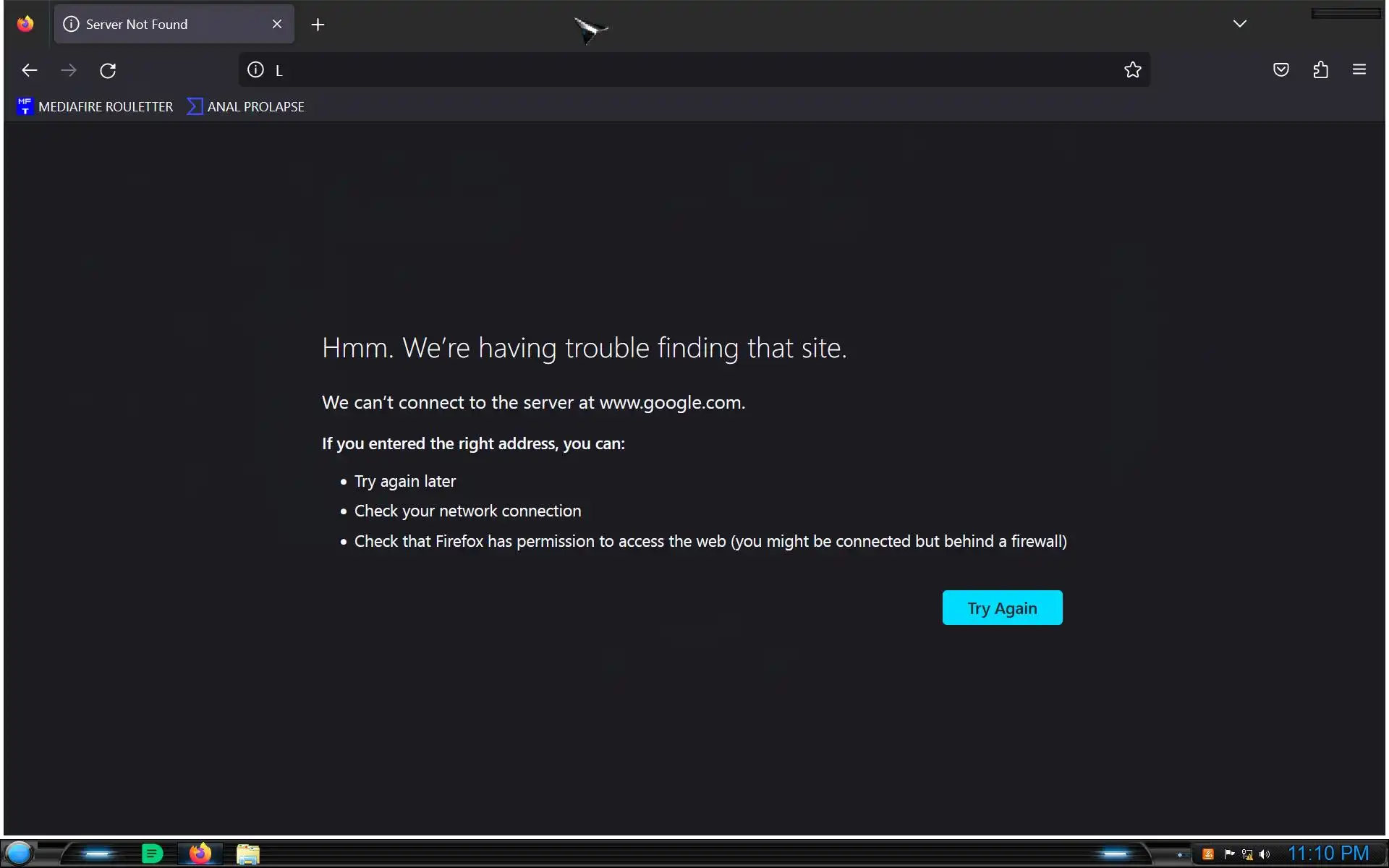Viewport: 1389px width, 868px height.
Task: Open a new tab with plus button
Action: [318, 25]
